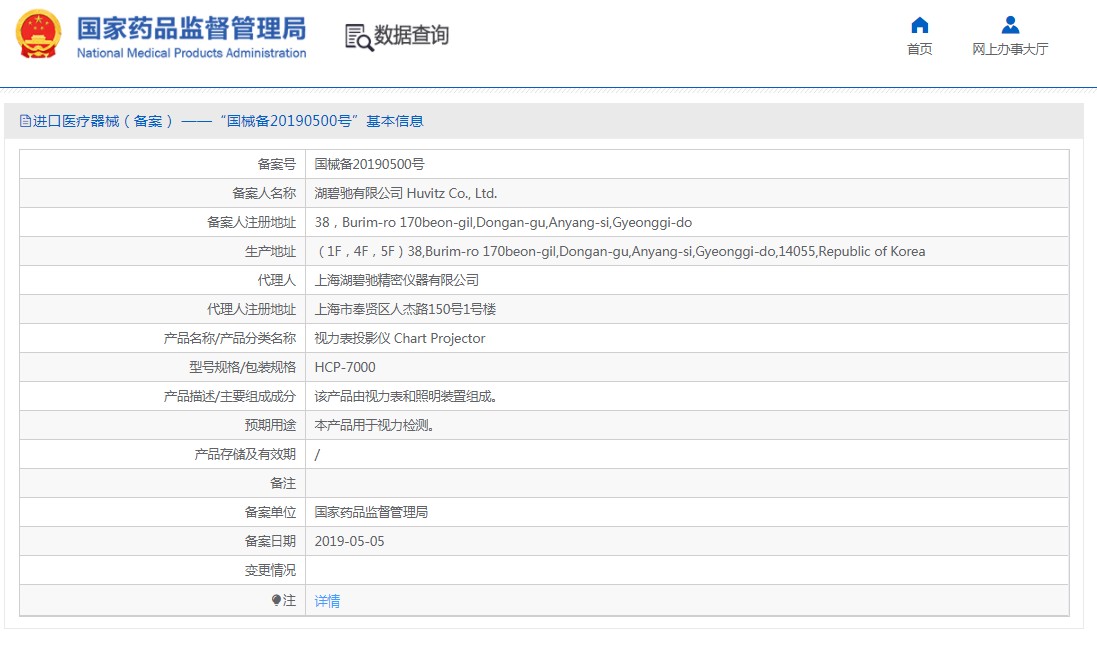This screenshot has height=646, width=1097.
Task: Click the lightbulb icon beside 注
Action: 276,600
